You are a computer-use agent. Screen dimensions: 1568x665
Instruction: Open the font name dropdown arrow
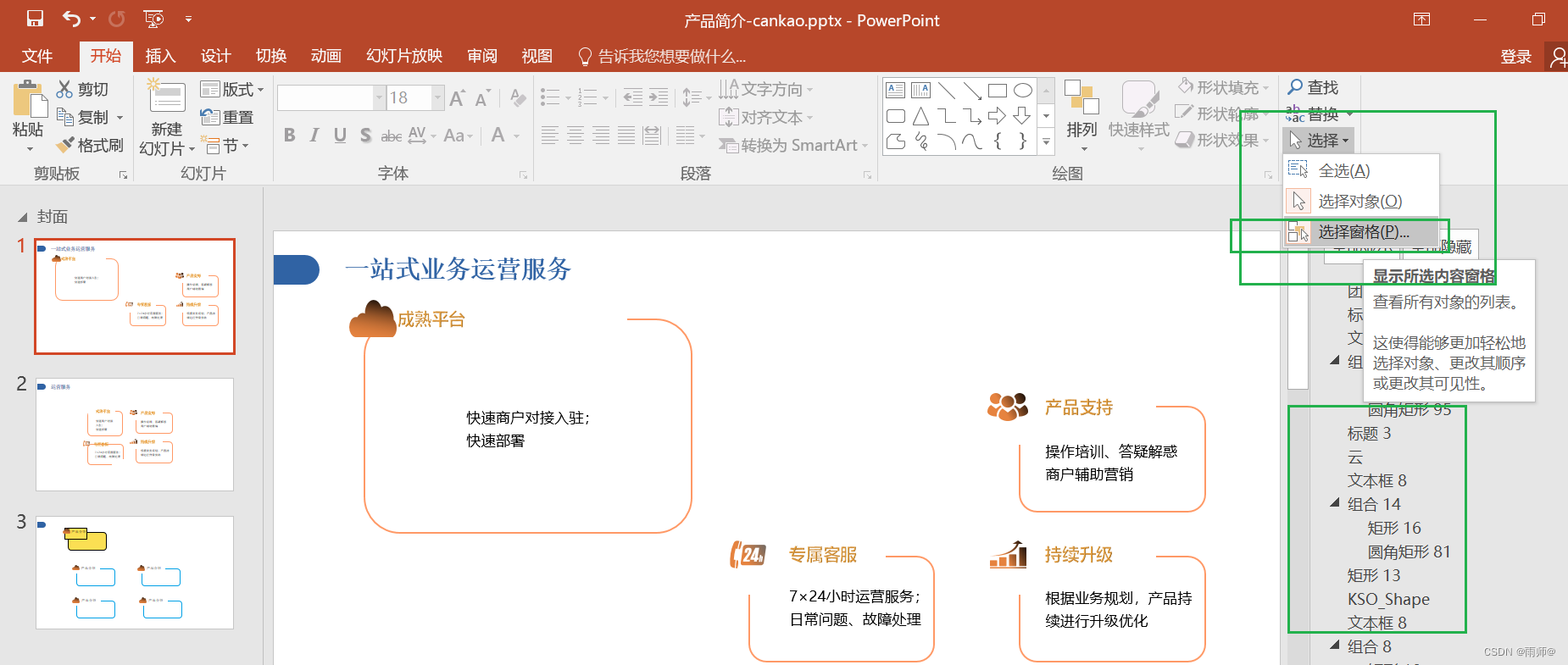[380, 97]
